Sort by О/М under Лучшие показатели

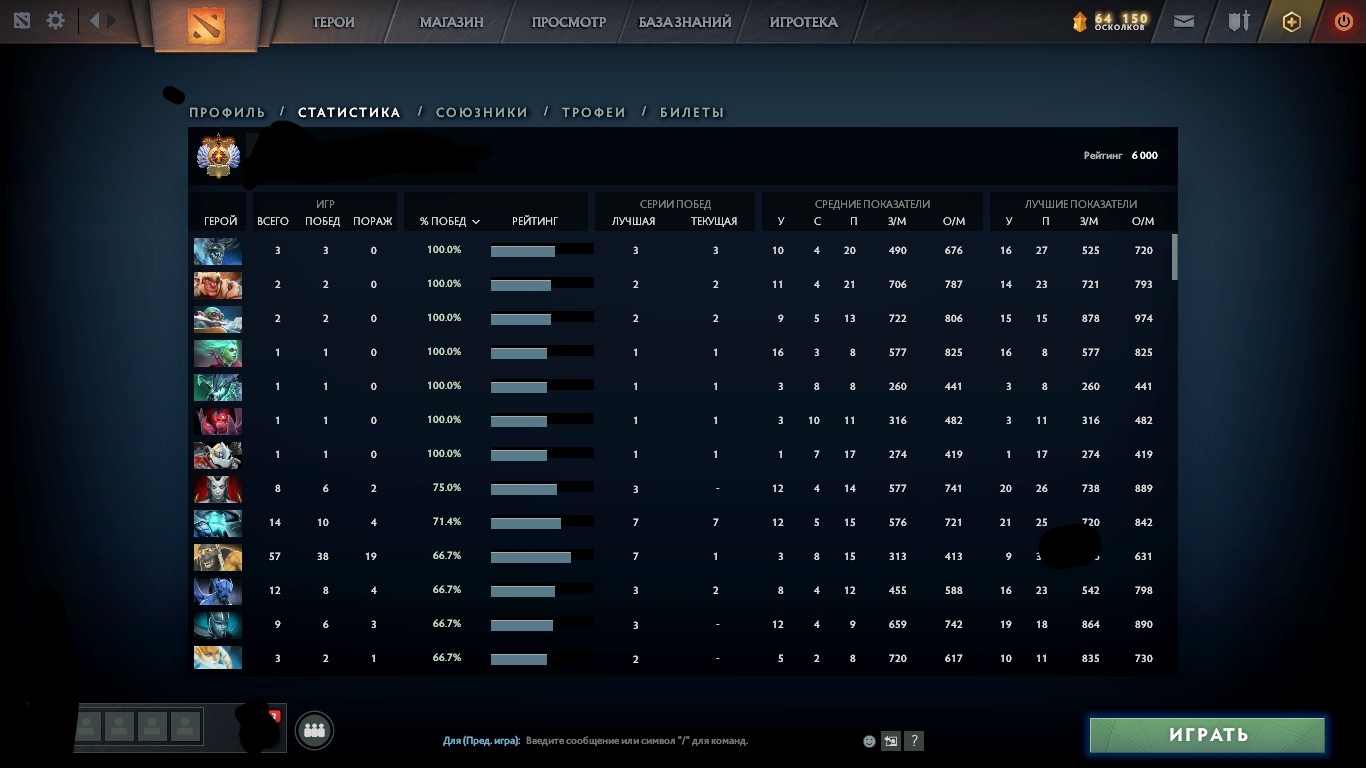tap(1143, 221)
